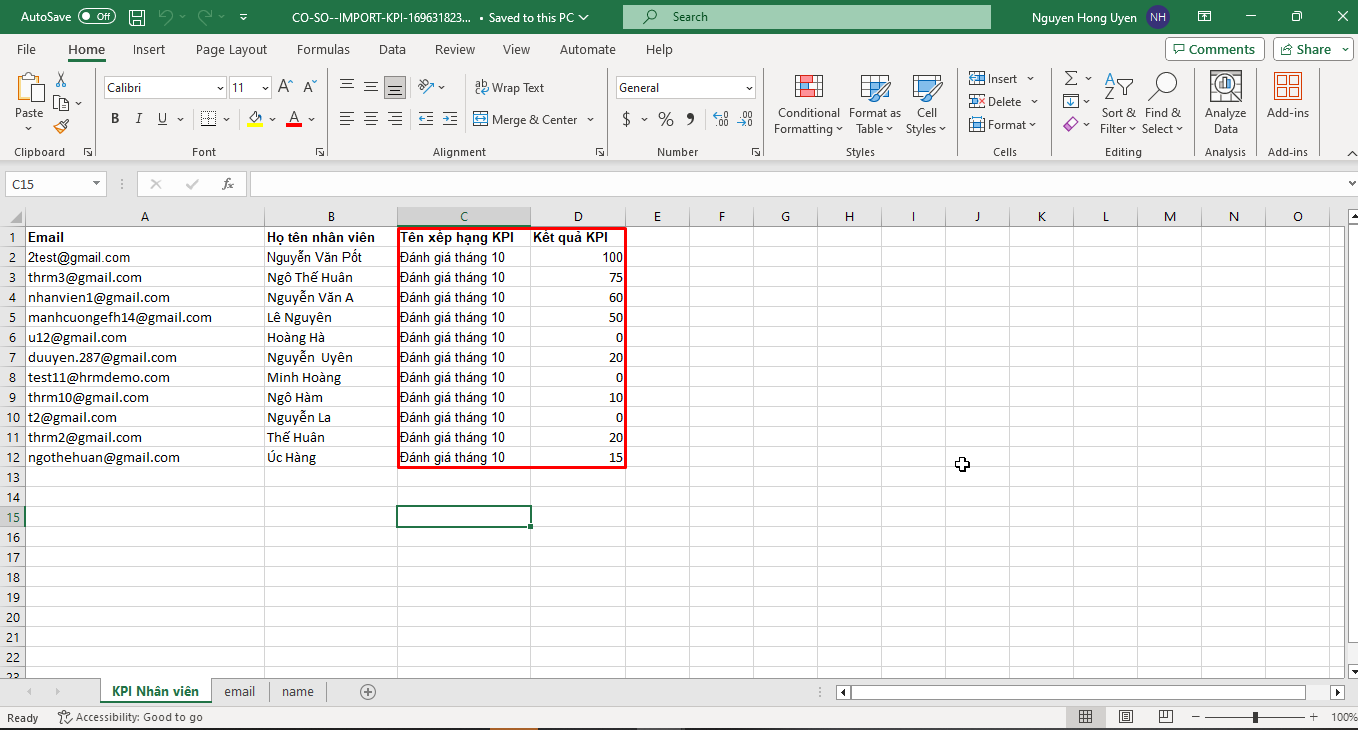The height and width of the screenshot is (730, 1358).
Task: Open the General number format dropdown
Action: click(749, 88)
